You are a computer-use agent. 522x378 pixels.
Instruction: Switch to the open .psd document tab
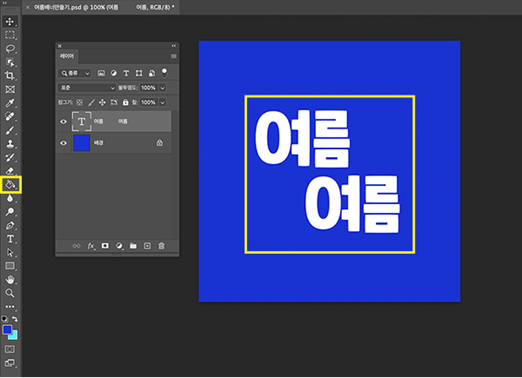click(x=101, y=7)
